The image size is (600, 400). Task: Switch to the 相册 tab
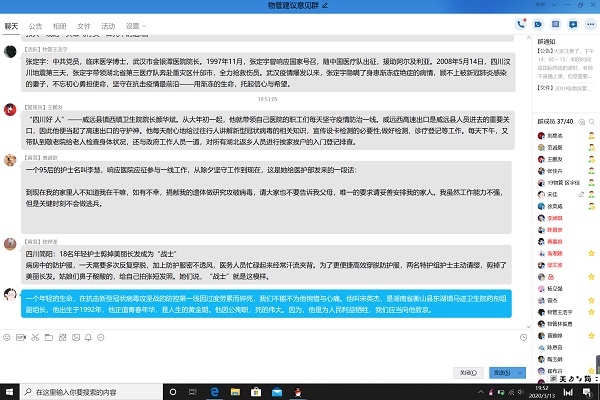pos(59,26)
